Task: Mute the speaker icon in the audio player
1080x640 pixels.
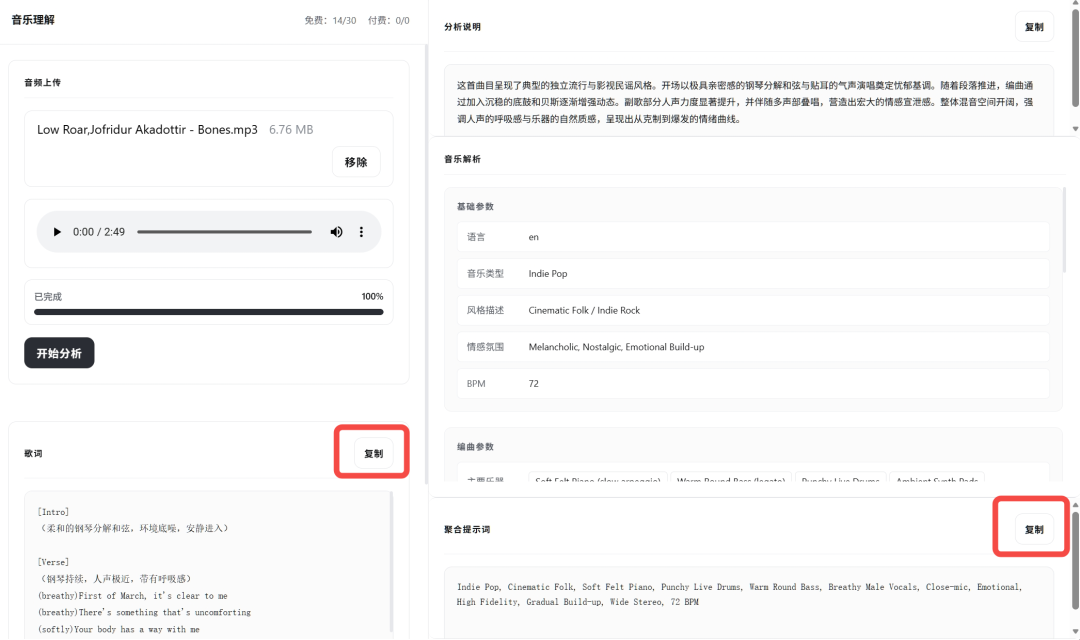Action: click(336, 231)
